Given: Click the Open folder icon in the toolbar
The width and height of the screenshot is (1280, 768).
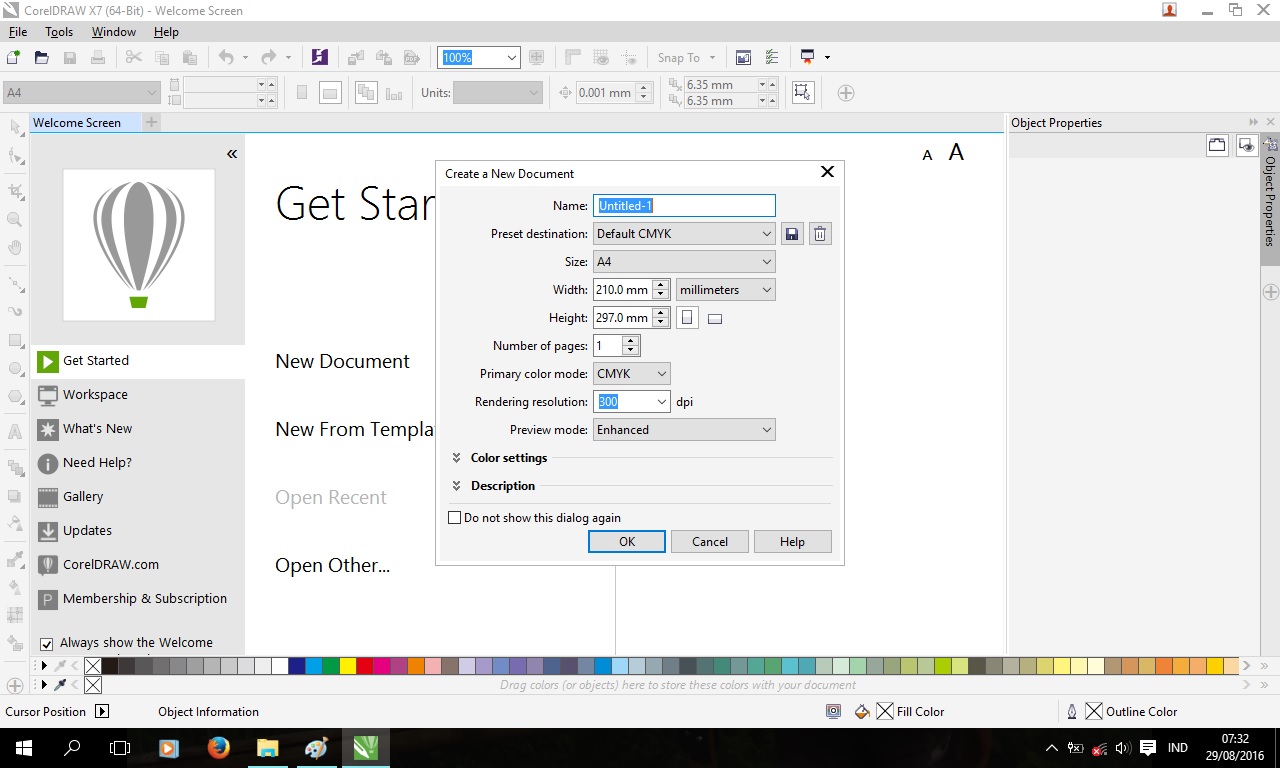Looking at the screenshot, I should pyautogui.click(x=42, y=58).
